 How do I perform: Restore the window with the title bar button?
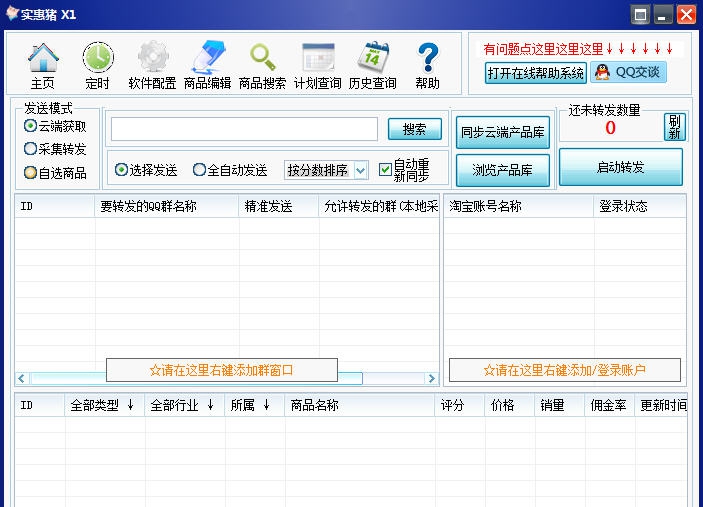[640, 15]
